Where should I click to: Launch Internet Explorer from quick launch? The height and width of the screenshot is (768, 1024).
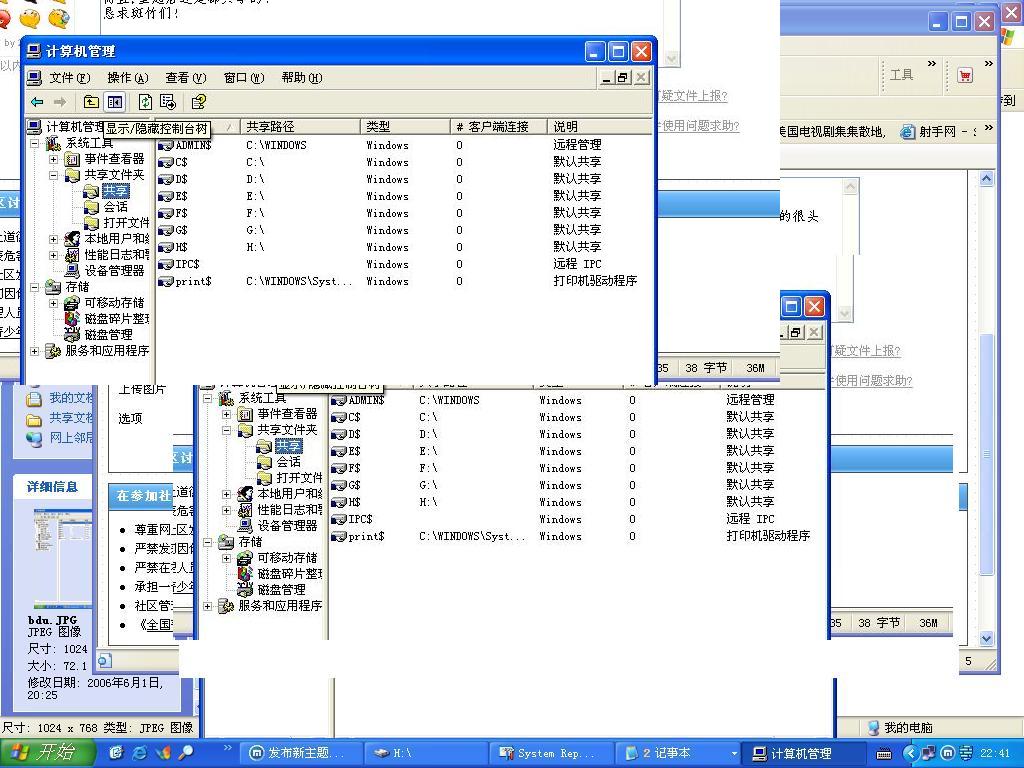(139, 753)
